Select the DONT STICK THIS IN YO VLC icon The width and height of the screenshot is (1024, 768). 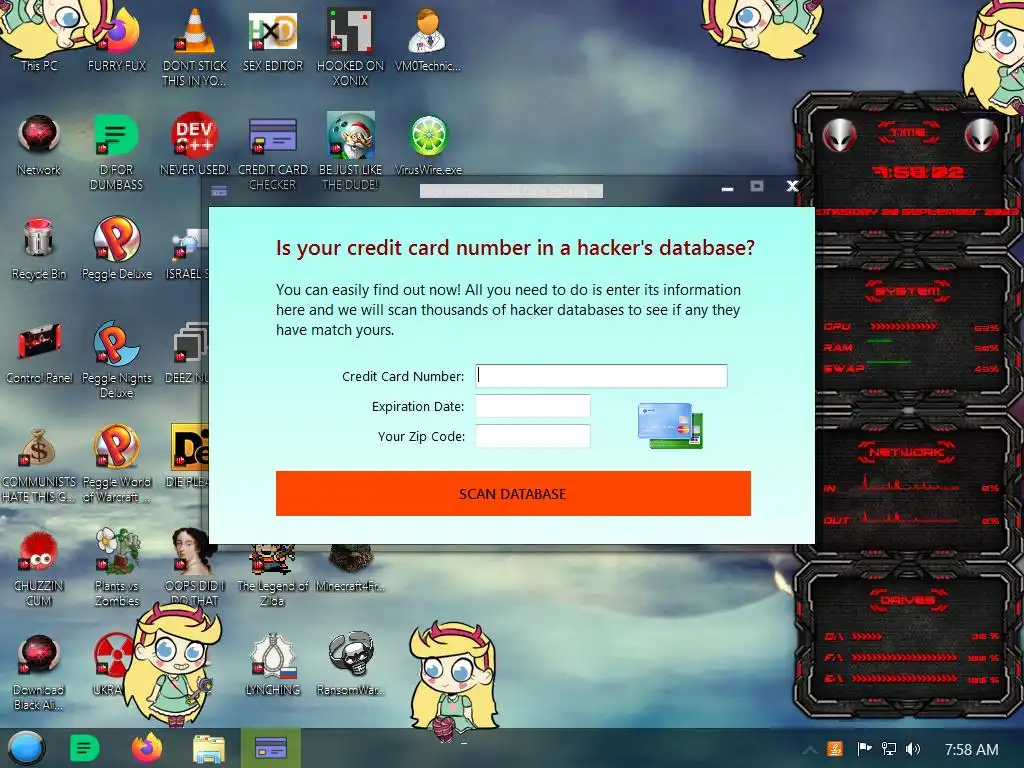[x=194, y=46]
